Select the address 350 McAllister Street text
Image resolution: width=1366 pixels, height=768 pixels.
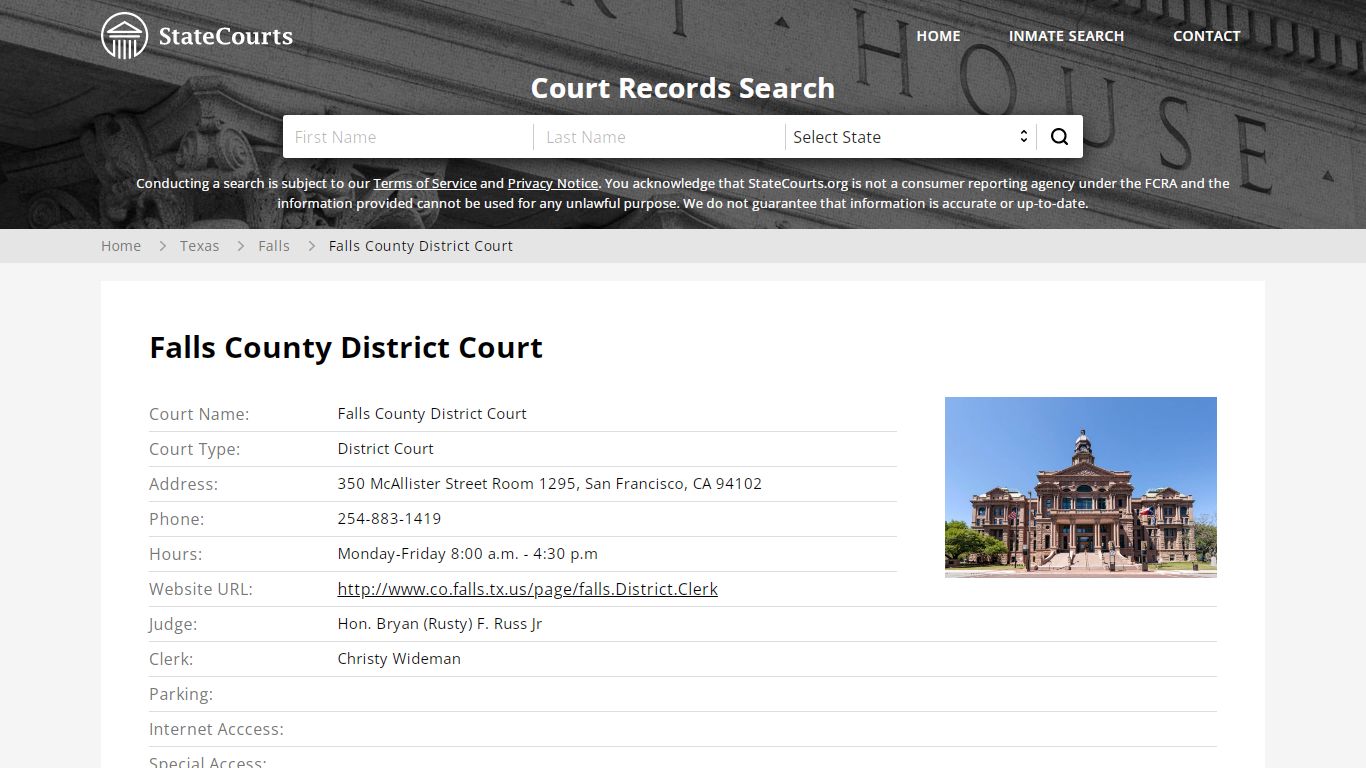tap(549, 484)
